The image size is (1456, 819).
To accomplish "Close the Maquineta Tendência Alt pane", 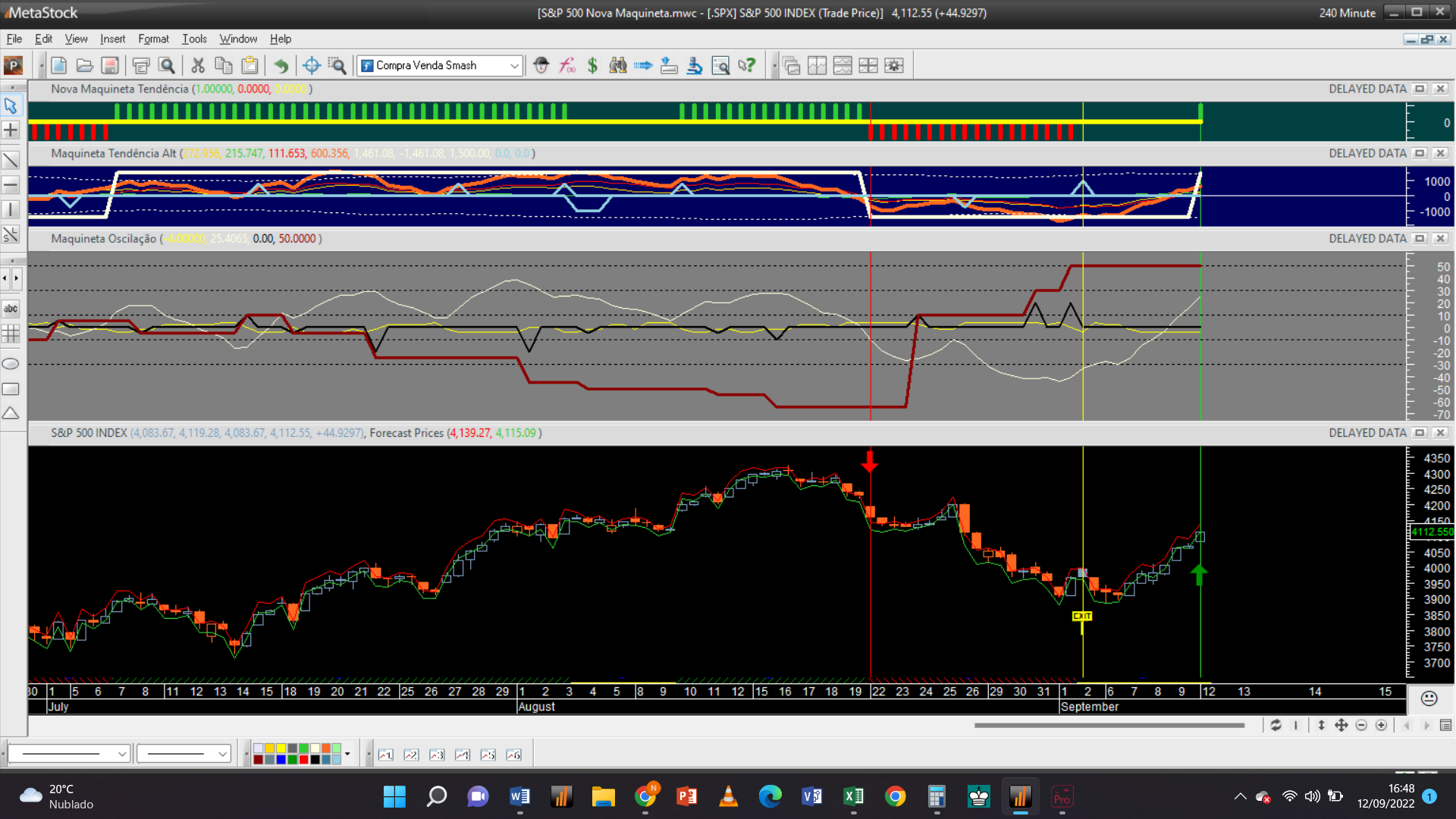I will click(x=1440, y=153).
